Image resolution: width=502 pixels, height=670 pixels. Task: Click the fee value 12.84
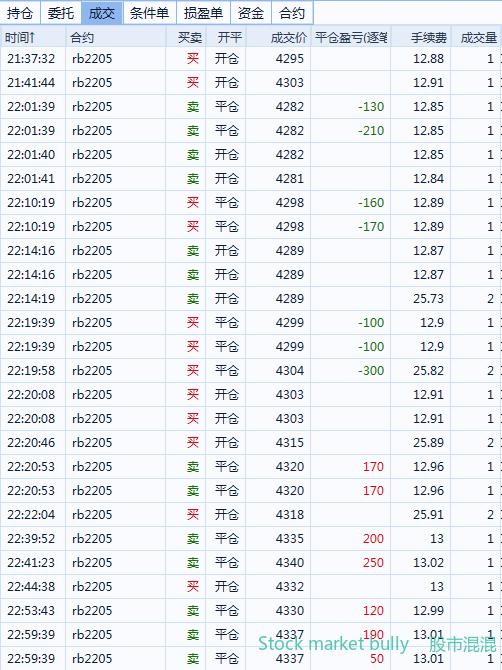[x=429, y=178]
